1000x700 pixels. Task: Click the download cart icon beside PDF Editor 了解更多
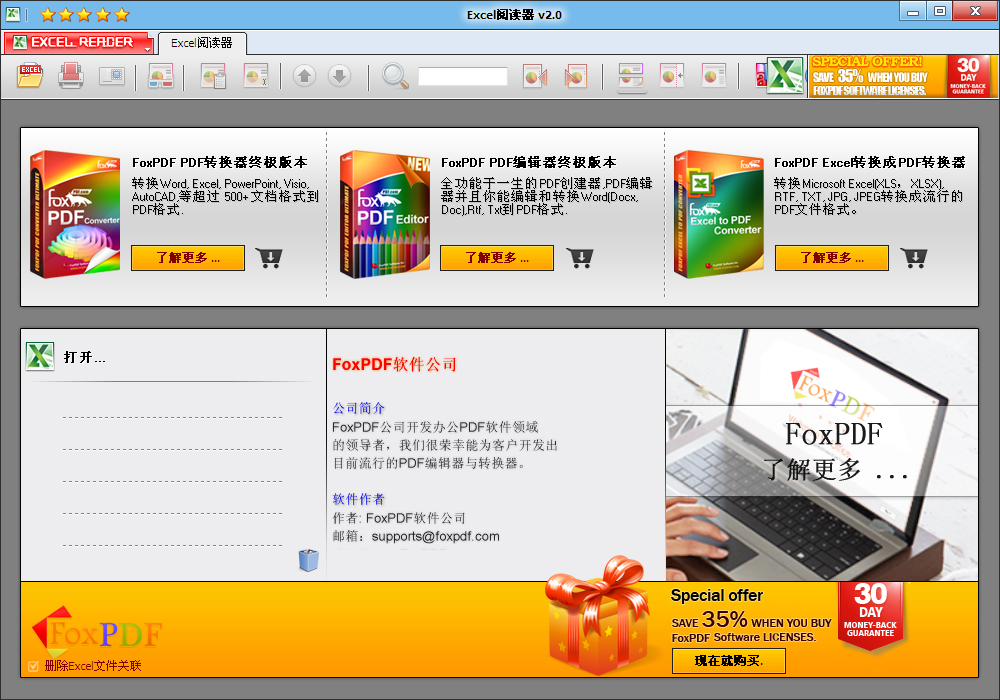[580, 257]
